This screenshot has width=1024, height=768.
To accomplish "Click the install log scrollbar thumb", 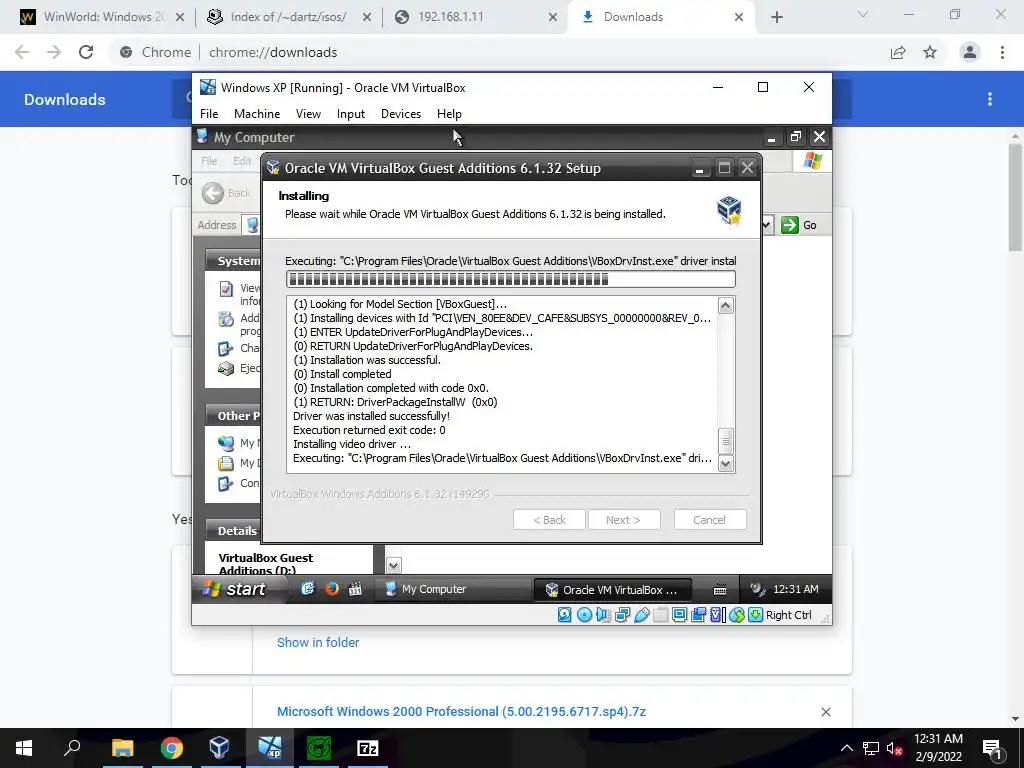I will click(726, 441).
